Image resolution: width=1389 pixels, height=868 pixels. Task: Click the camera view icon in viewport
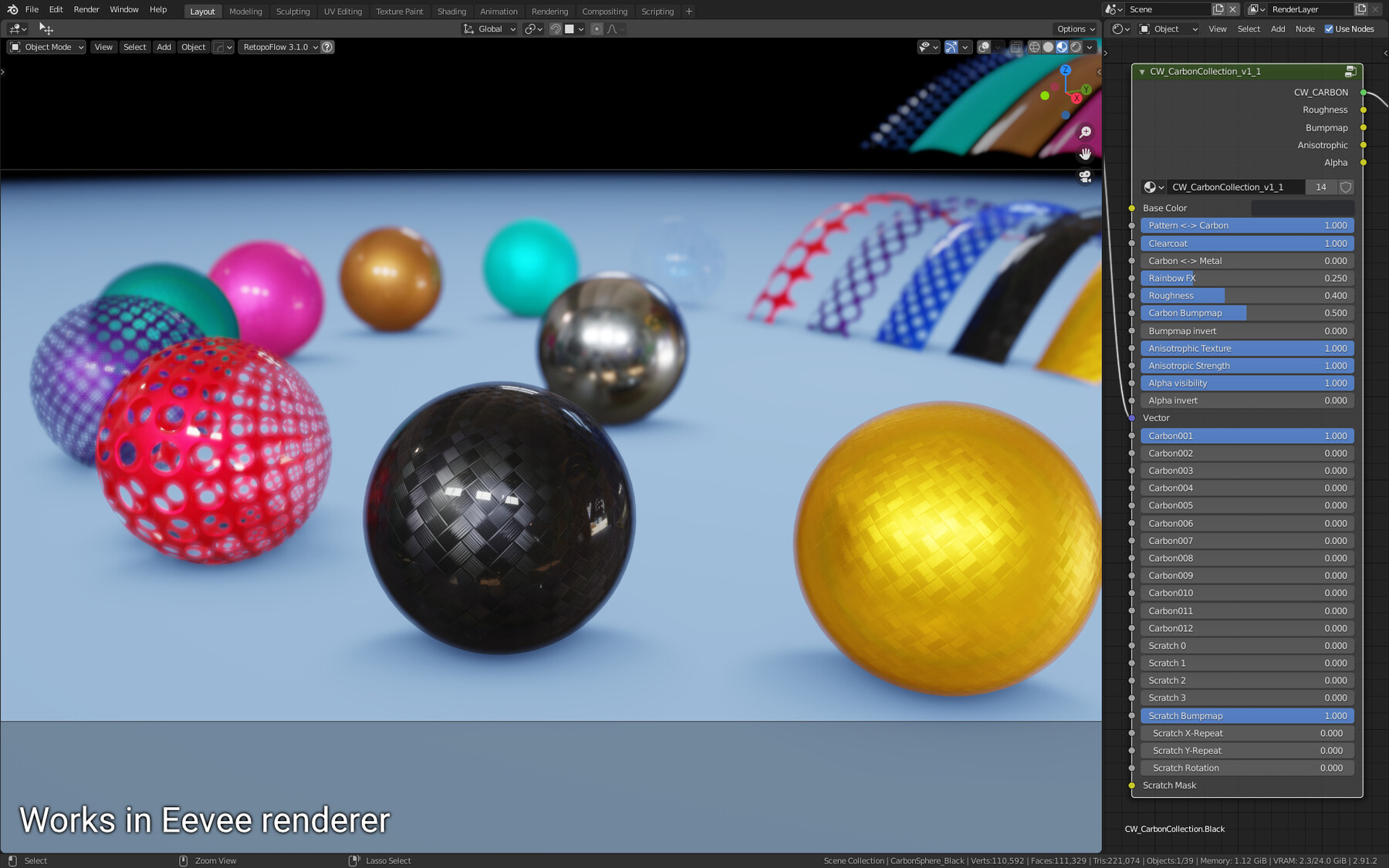(1084, 176)
